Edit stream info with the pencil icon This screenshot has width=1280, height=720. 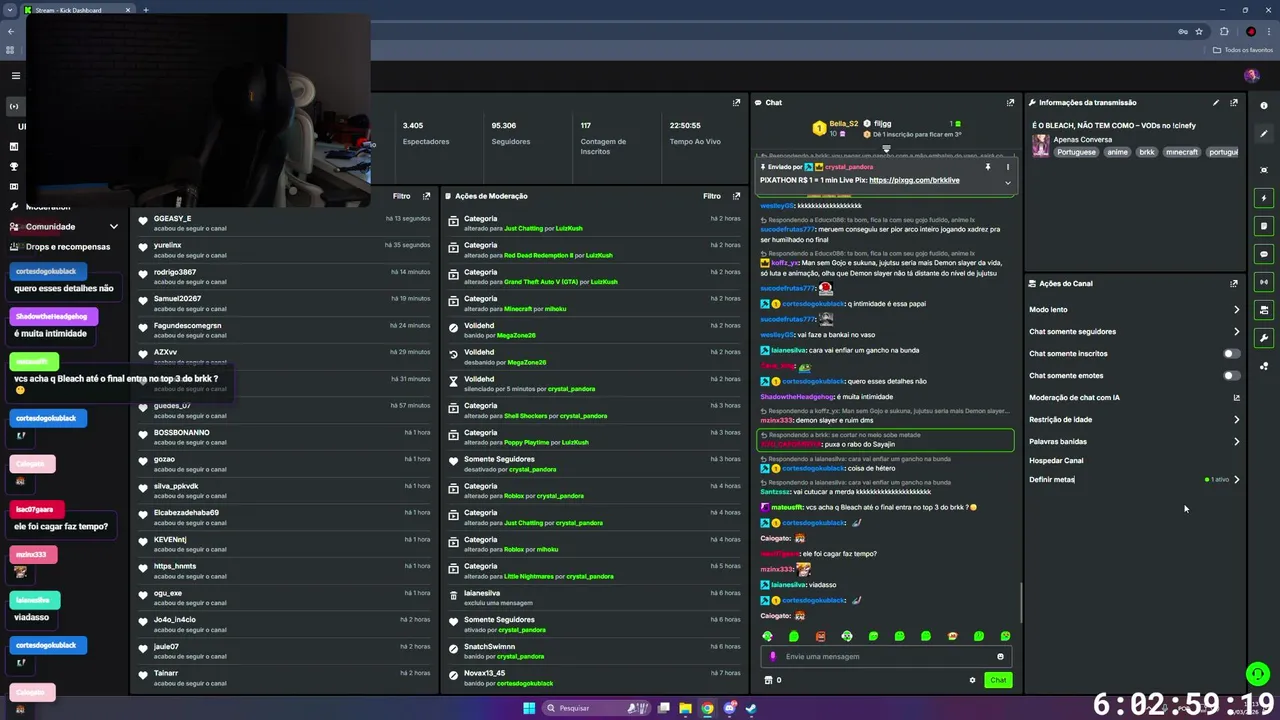click(x=1216, y=102)
